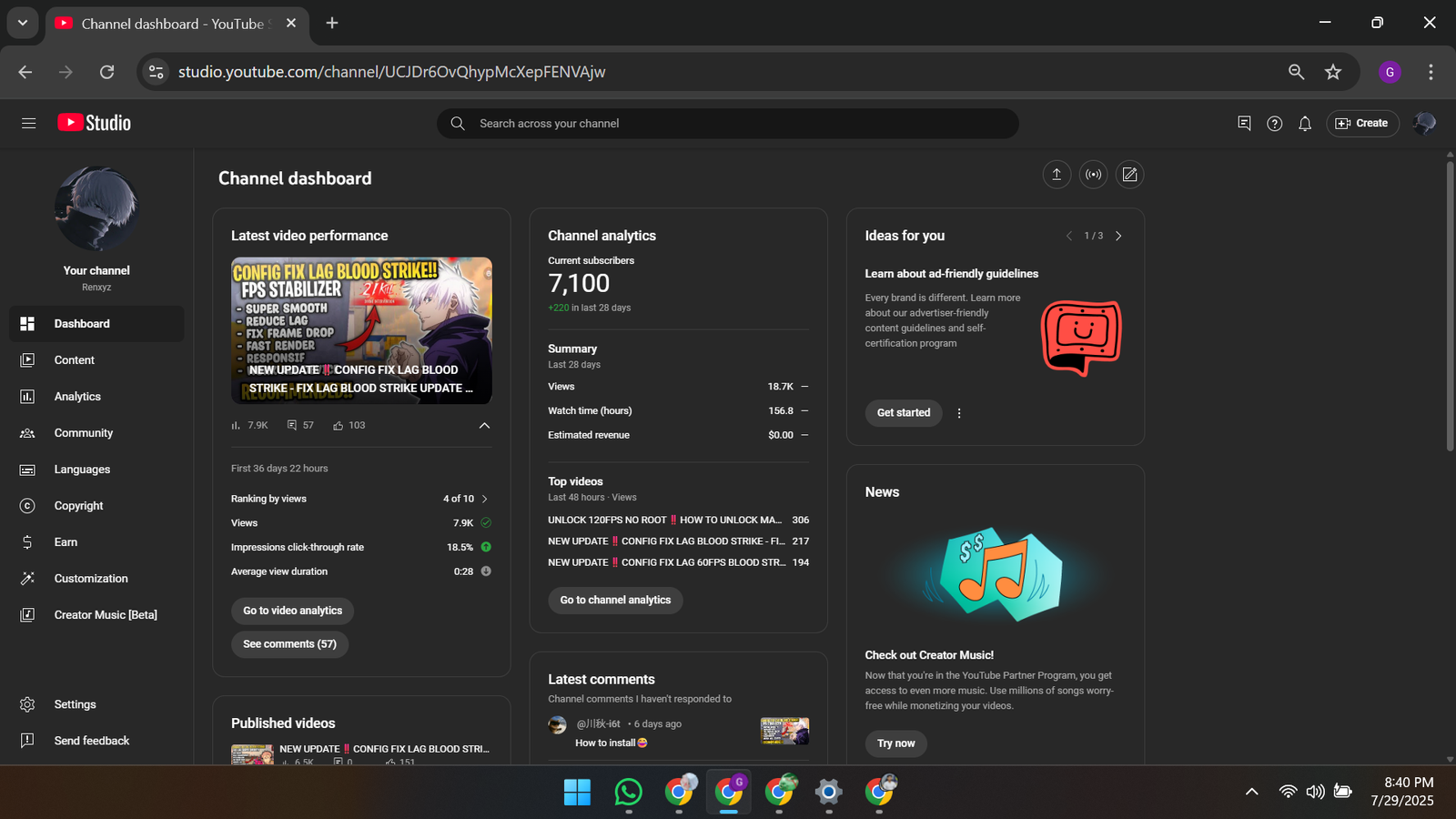Viewport: 1456px width, 819px height.
Task: Open Settings gear app in taskbar
Action: coord(828,792)
